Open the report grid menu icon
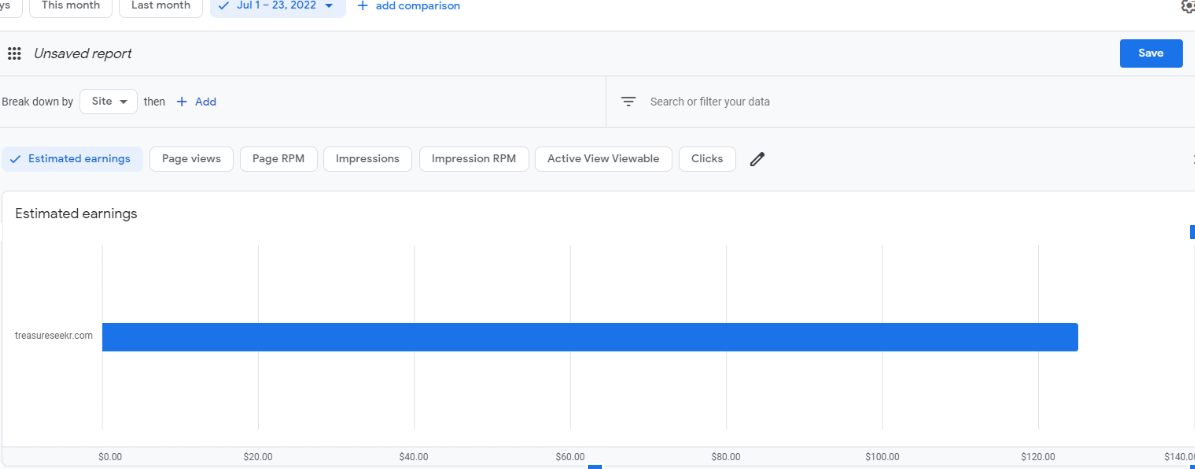1195x469 pixels. click(14, 53)
